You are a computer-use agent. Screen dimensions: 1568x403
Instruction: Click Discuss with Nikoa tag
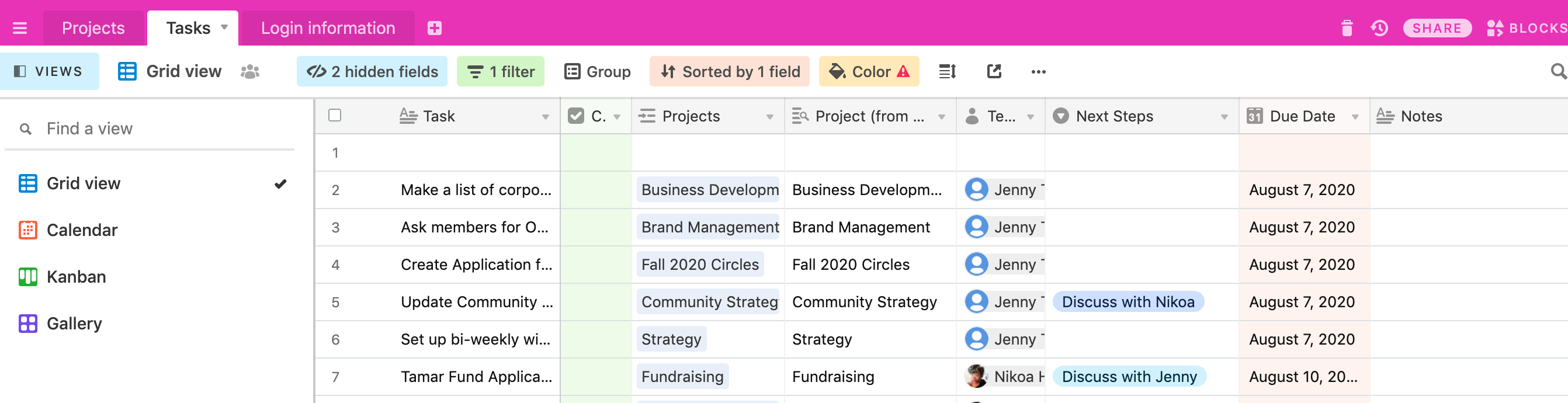click(x=1128, y=302)
